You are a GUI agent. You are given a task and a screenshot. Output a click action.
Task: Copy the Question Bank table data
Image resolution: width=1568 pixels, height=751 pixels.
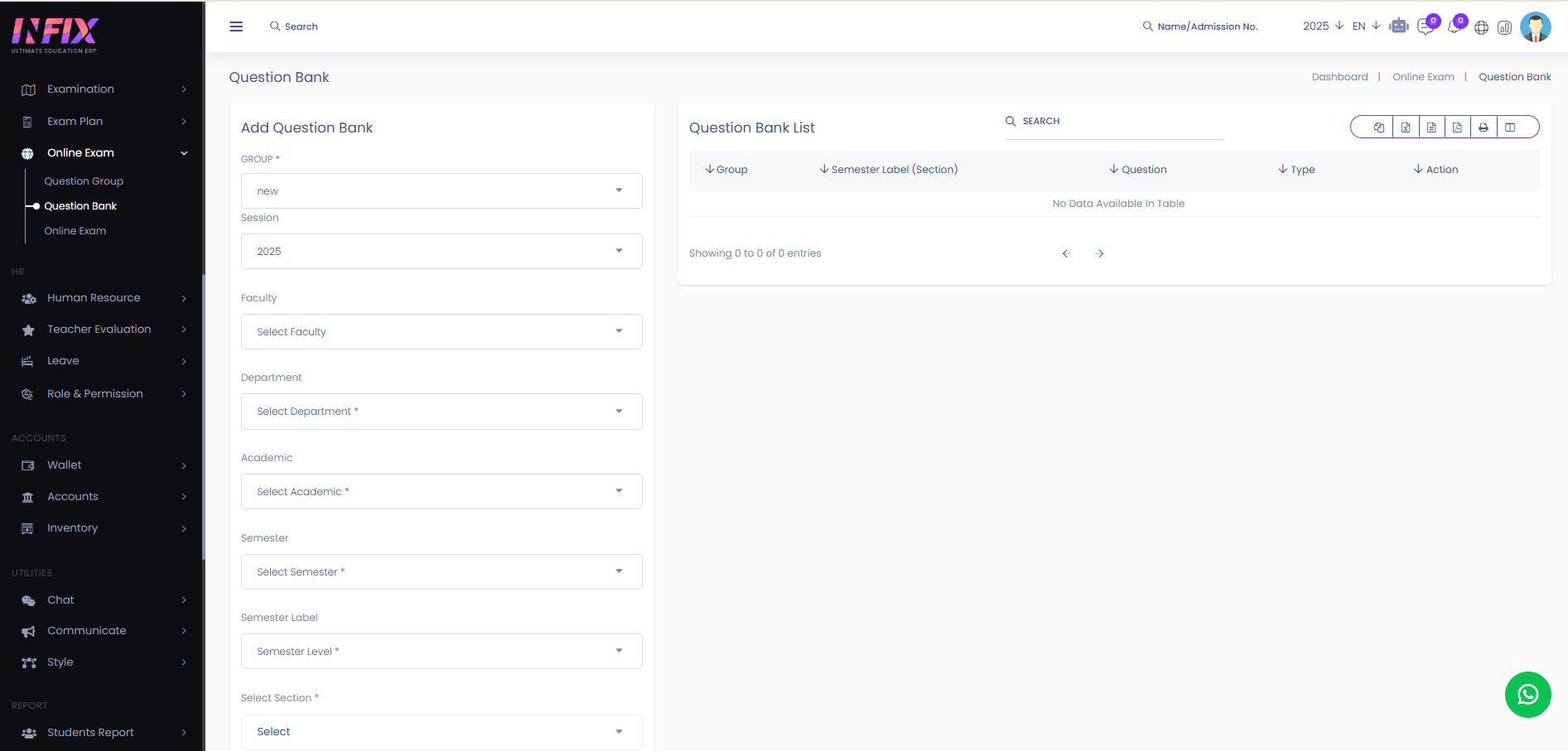pyautogui.click(x=1379, y=127)
